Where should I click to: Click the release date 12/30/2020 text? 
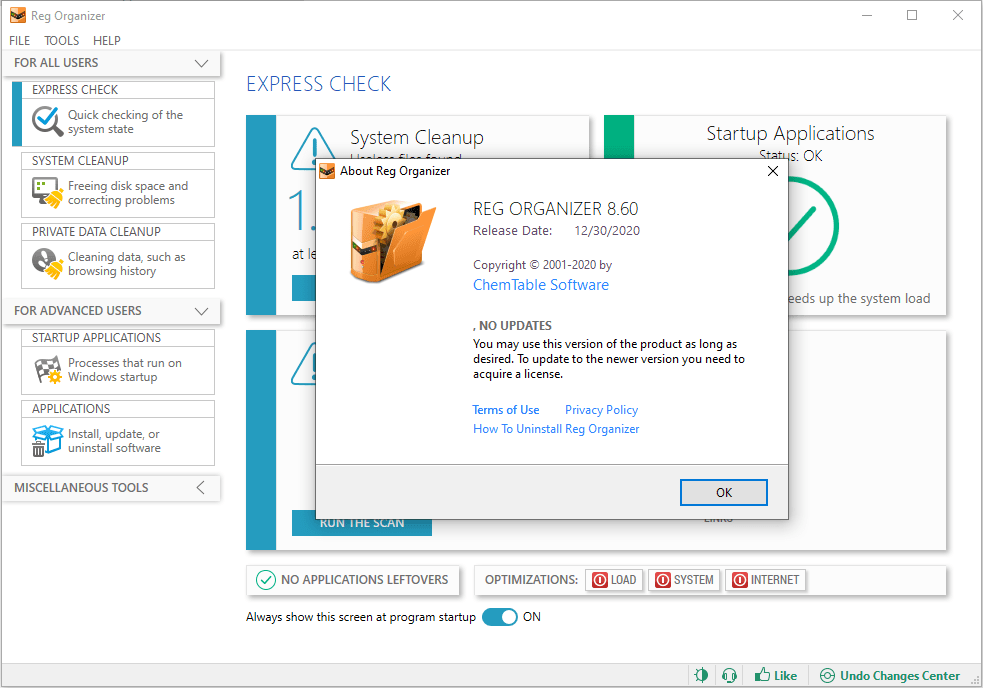pyautogui.click(x=607, y=231)
